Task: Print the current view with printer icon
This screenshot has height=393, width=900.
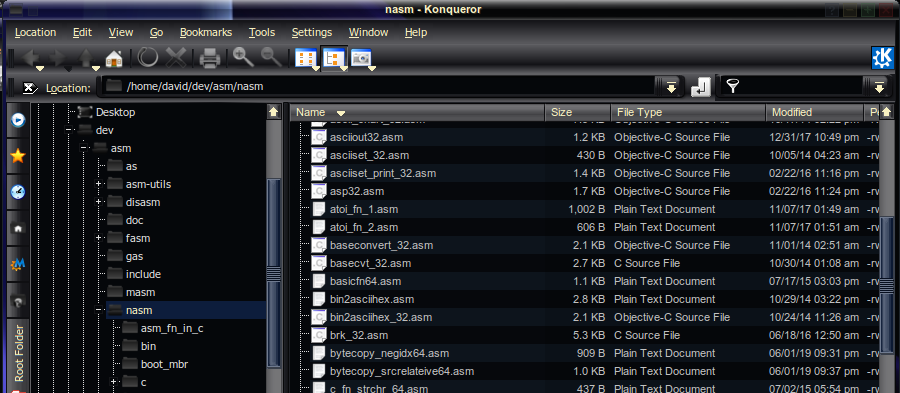Action: pos(210,58)
